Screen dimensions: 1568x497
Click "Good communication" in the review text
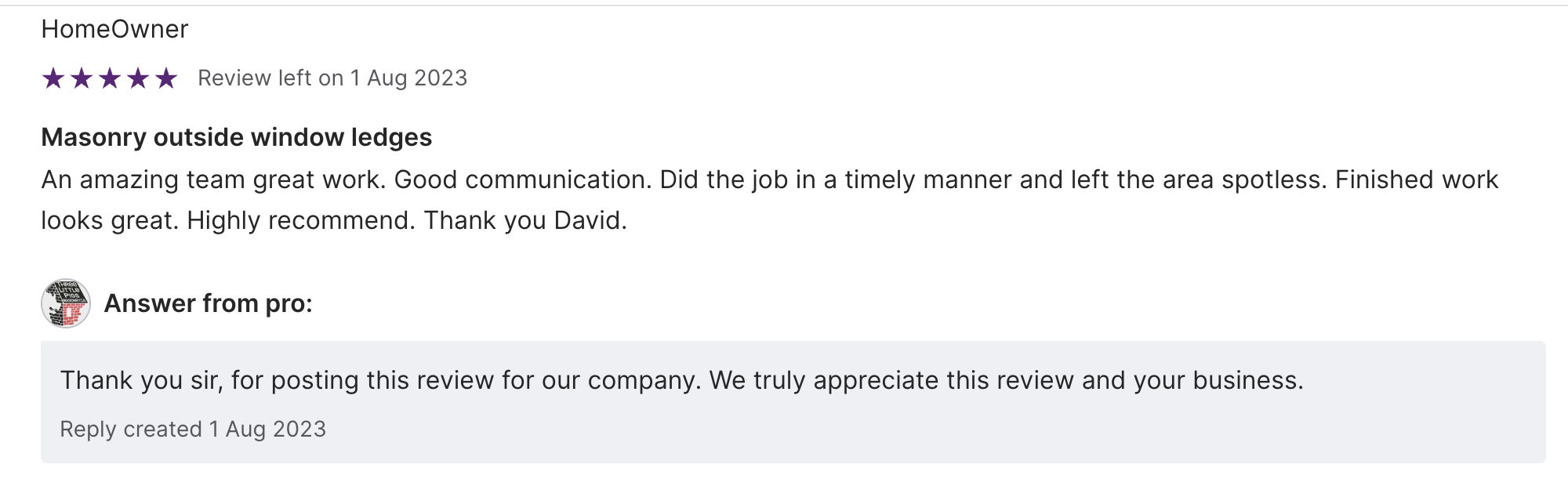(522, 180)
